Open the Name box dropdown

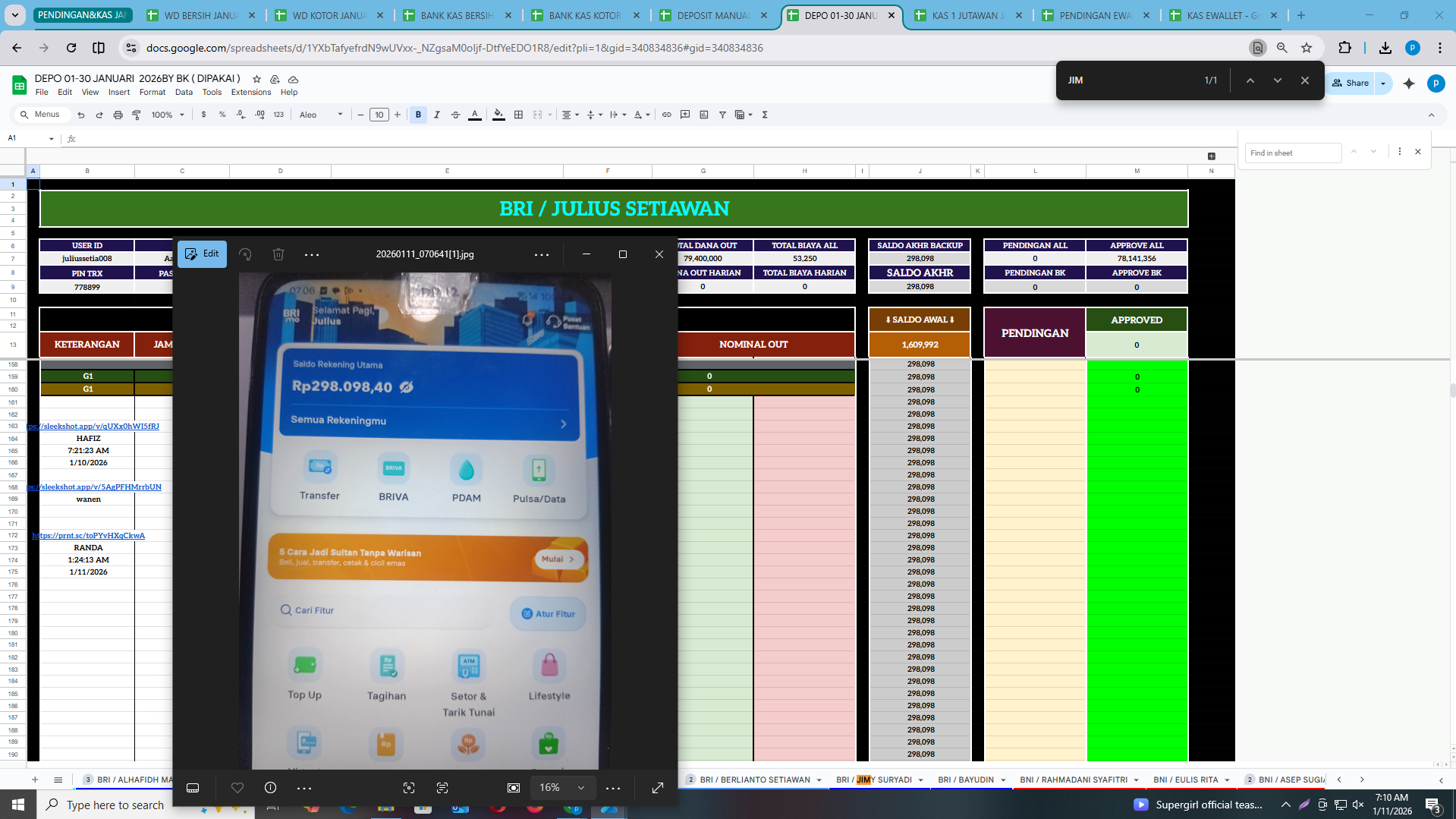tap(51, 138)
